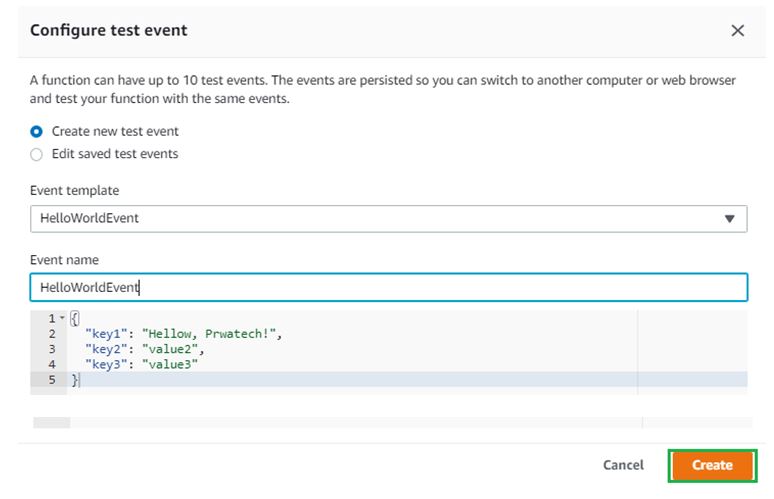This screenshot has width=774, height=499.
Task: Click line number 4 in editor gutter
Action: click(x=51, y=364)
